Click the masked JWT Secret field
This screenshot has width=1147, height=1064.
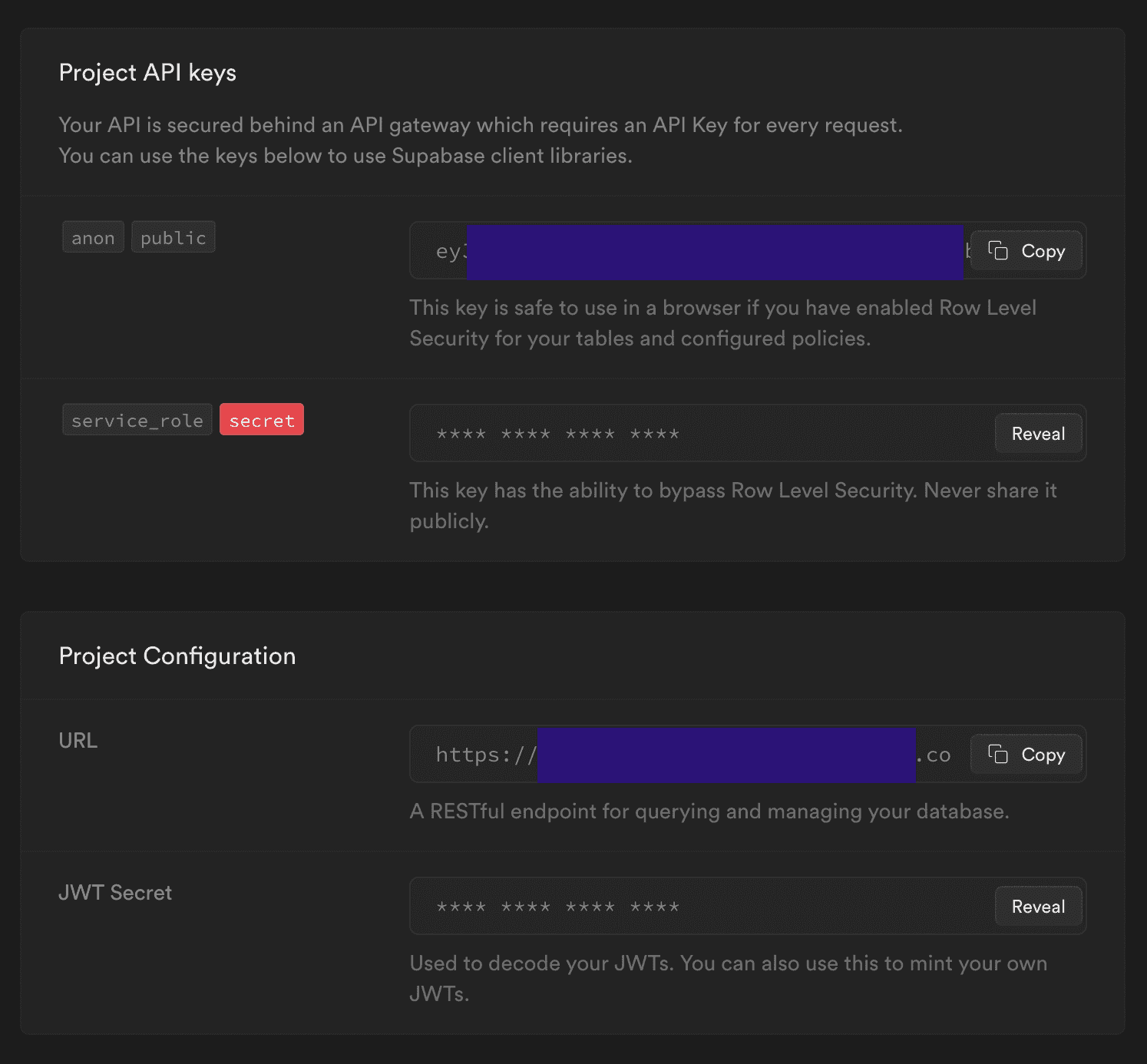tap(691, 907)
